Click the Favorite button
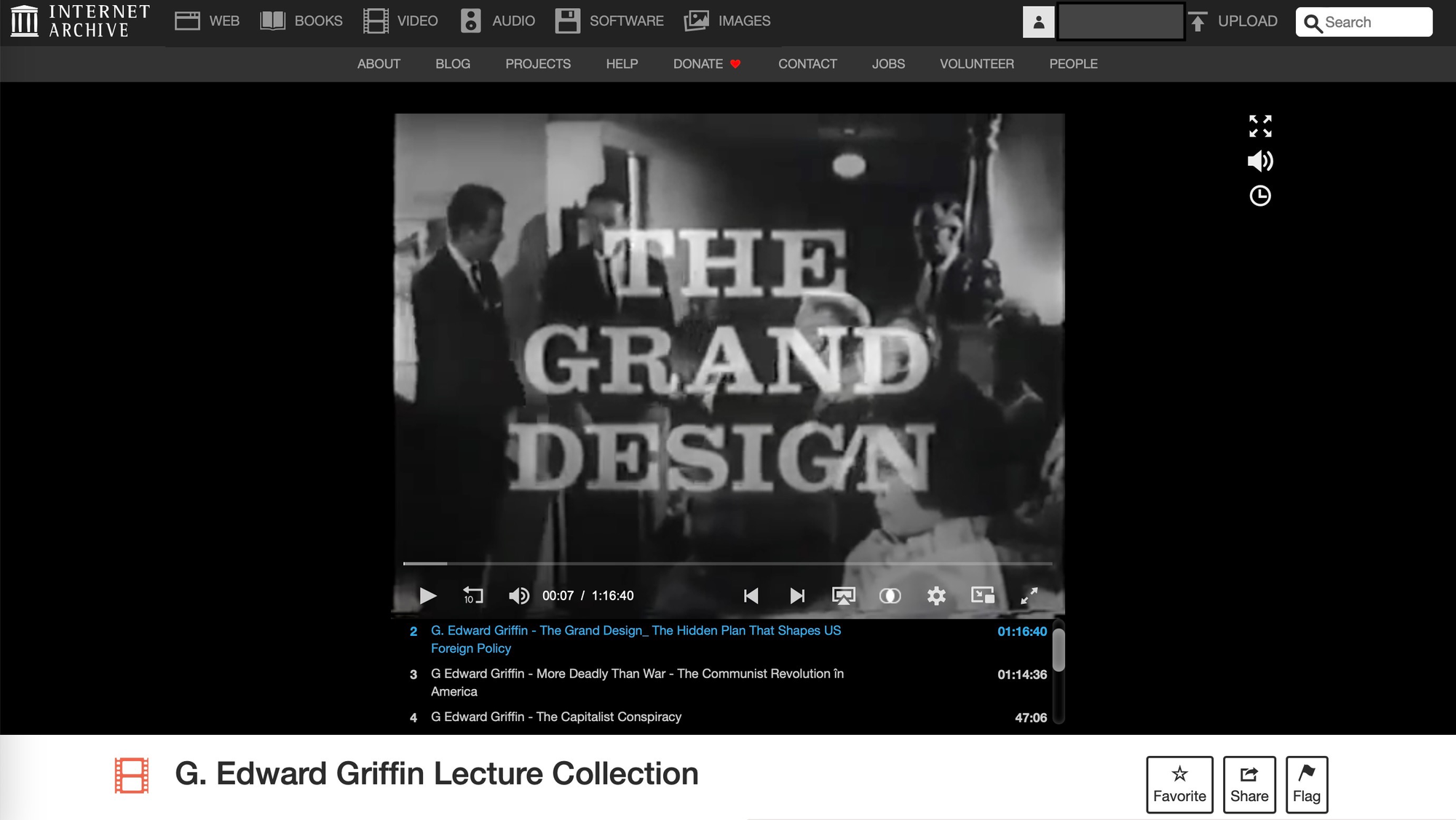Screen dimensions: 1456x820 (1179, 784)
